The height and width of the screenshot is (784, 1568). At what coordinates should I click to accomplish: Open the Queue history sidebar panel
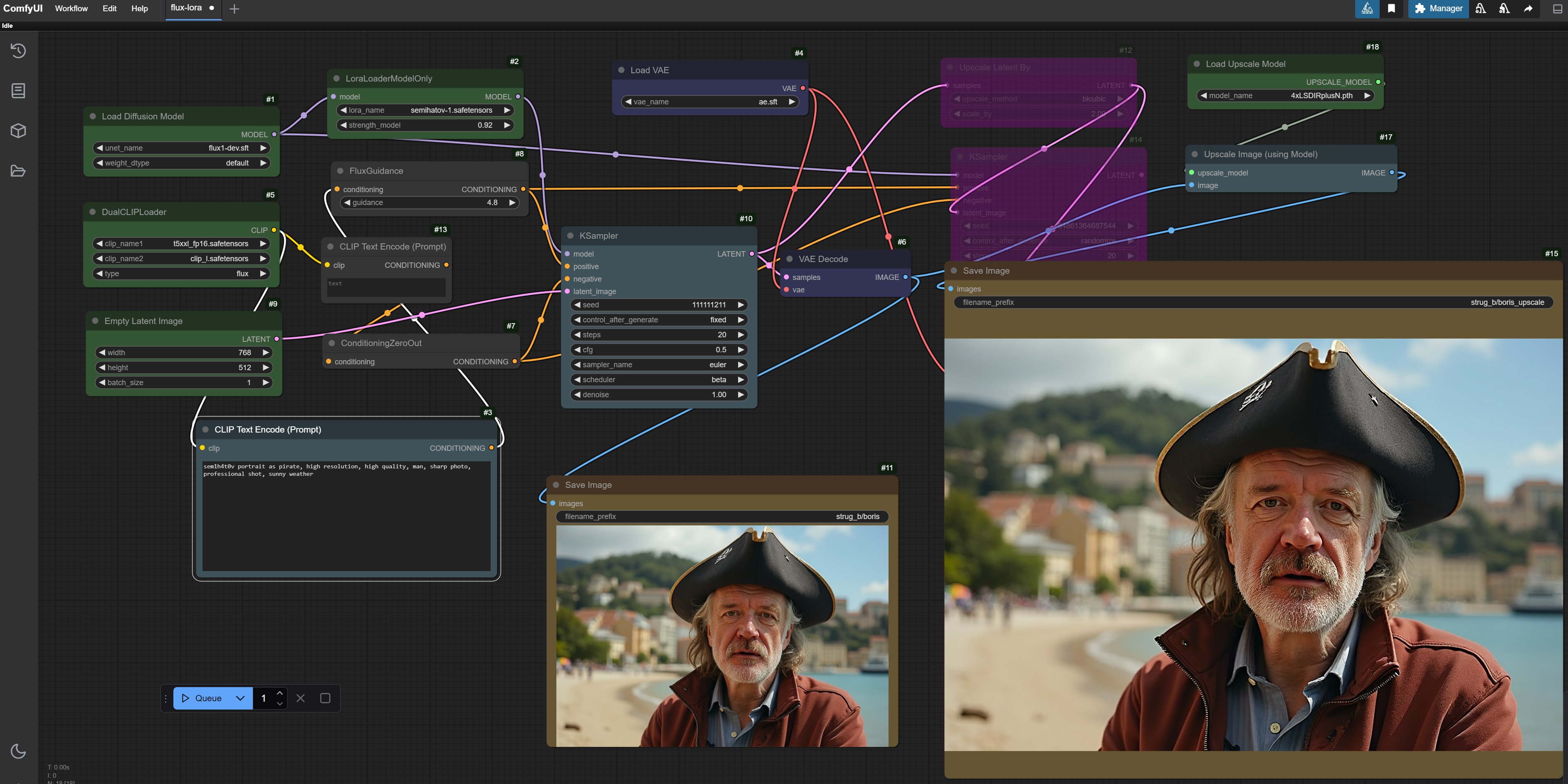18,50
